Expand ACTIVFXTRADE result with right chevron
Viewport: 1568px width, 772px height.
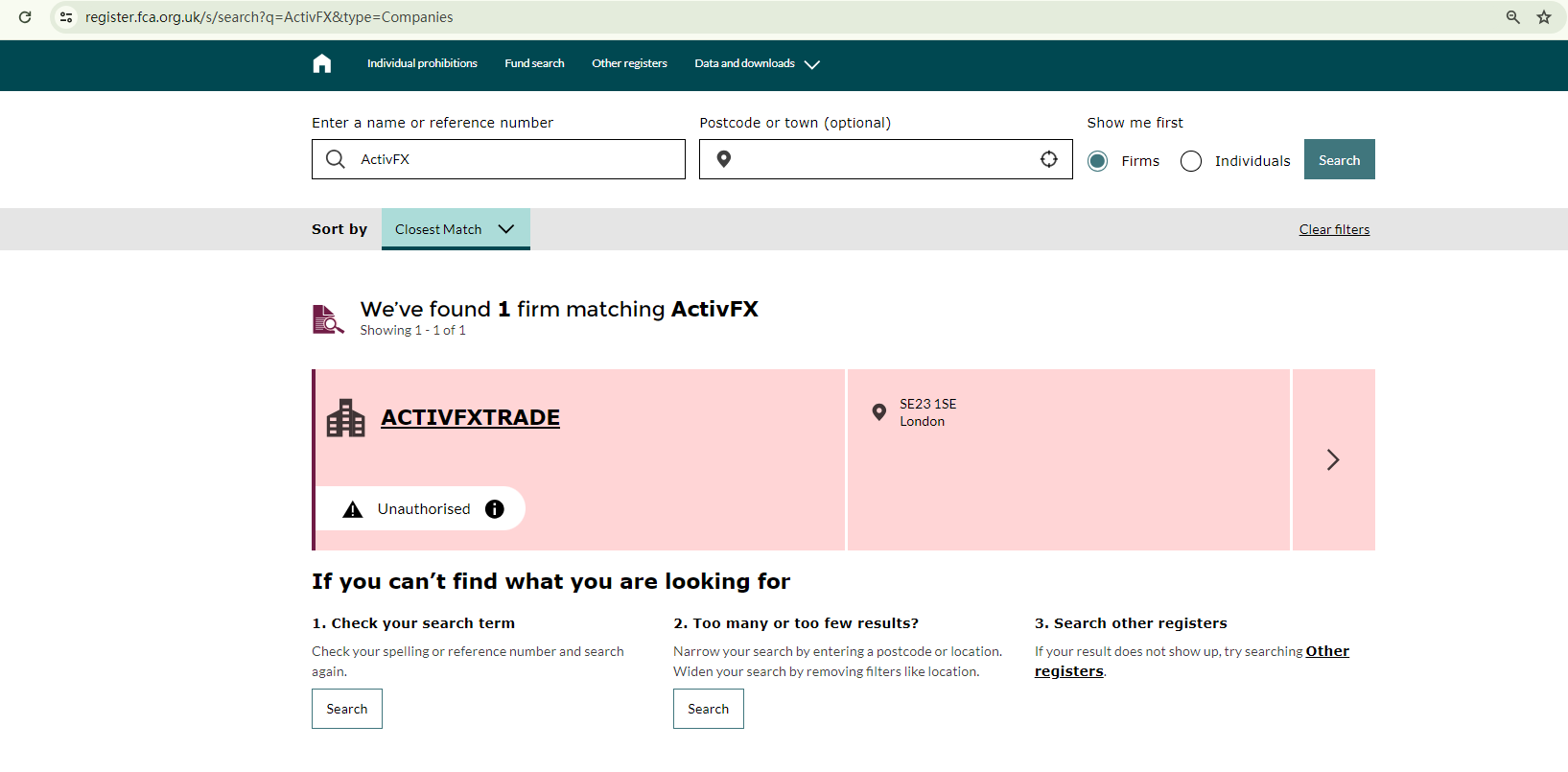tap(1333, 460)
